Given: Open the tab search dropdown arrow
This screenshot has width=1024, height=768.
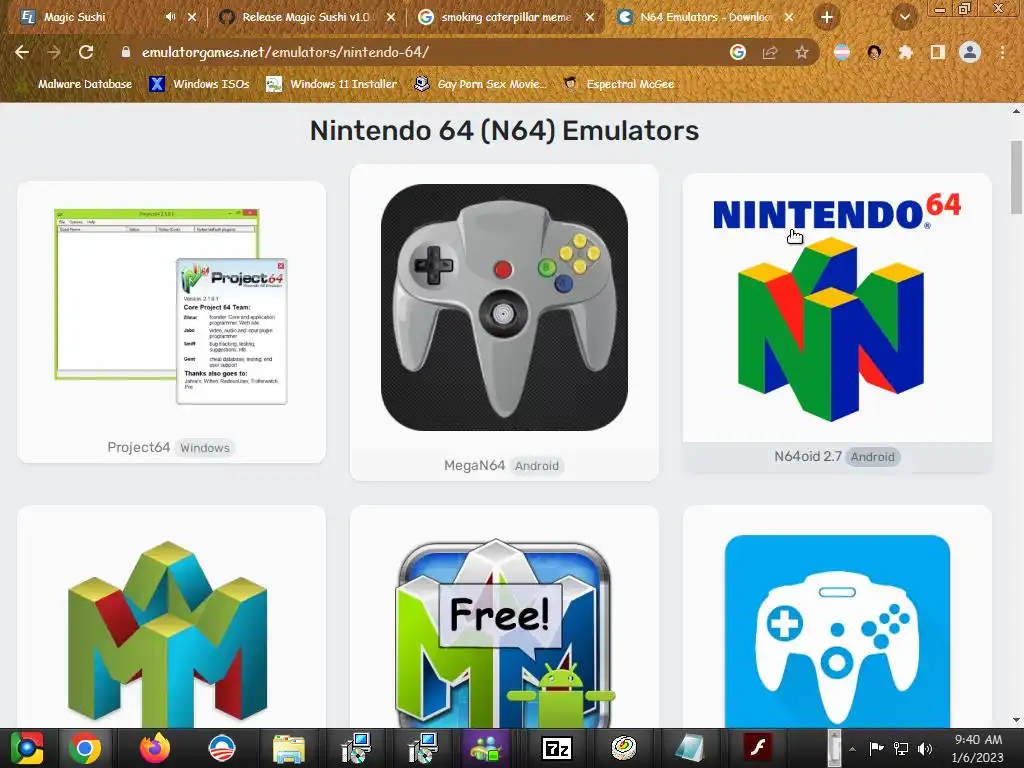Looking at the screenshot, I should (x=904, y=18).
